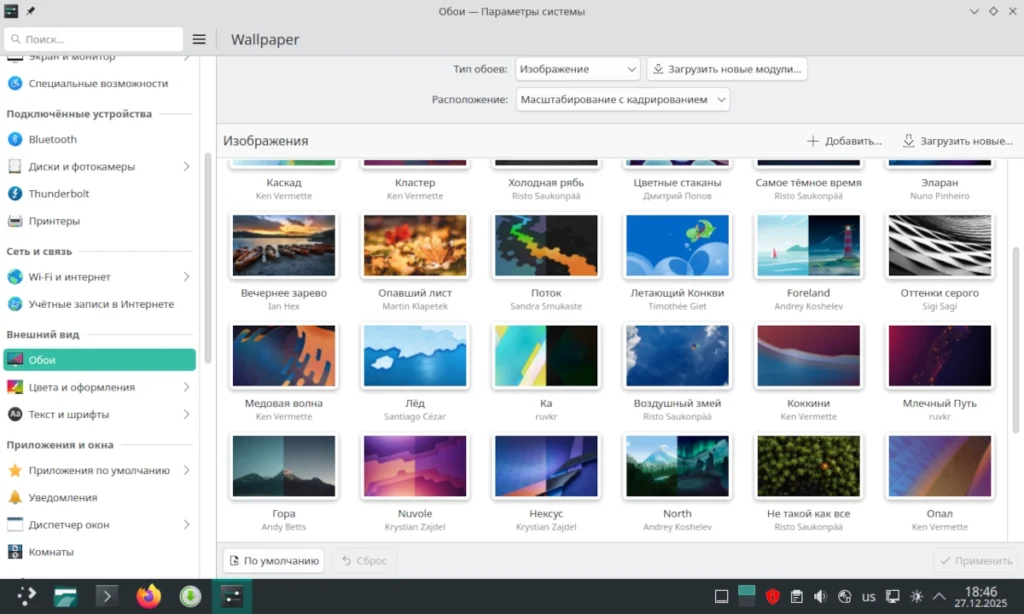
Task: Click the По умолчанию button
Action: [274, 560]
